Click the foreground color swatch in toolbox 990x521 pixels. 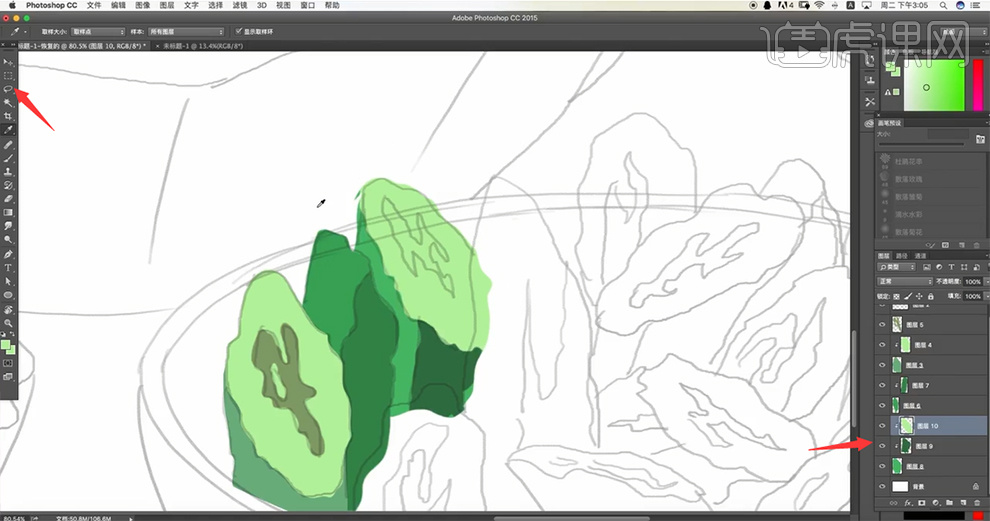point(6,345)
